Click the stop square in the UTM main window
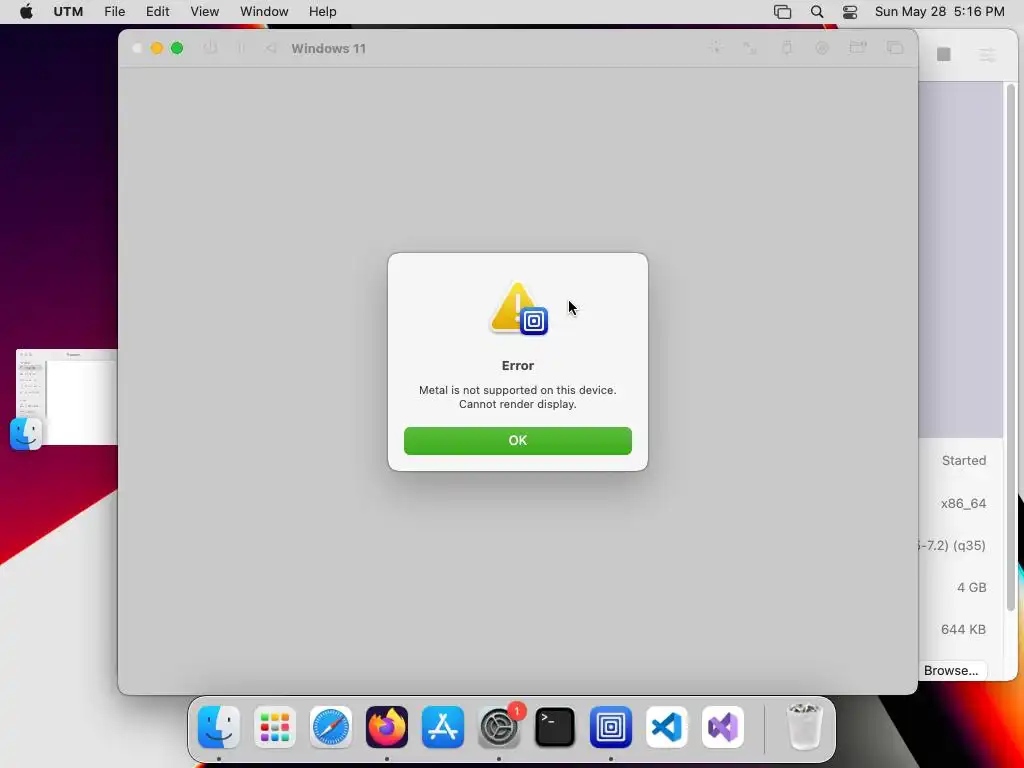1024x768 pixels. click(944, 54)
